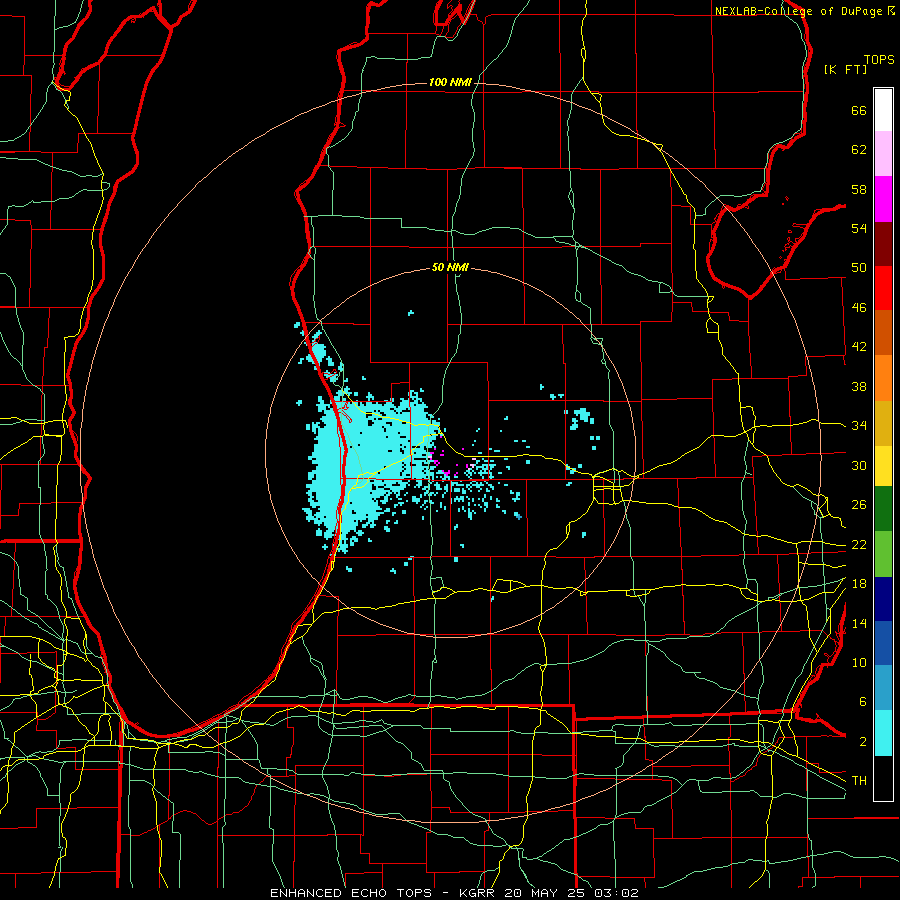Click the legend value "30"
The image size is (900, 900).
point(859,465)
